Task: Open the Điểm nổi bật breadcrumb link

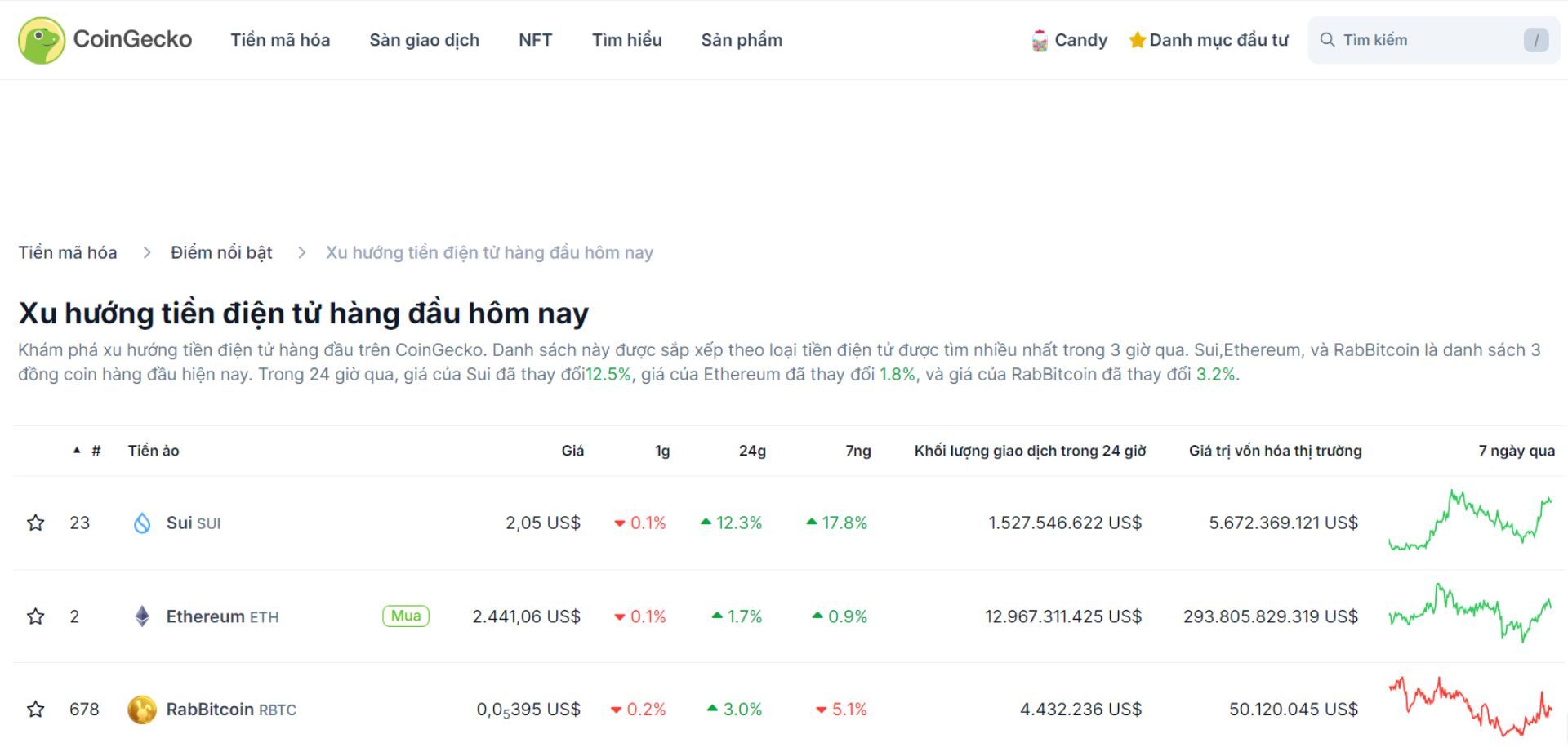Action: click(x=221, y=252)
